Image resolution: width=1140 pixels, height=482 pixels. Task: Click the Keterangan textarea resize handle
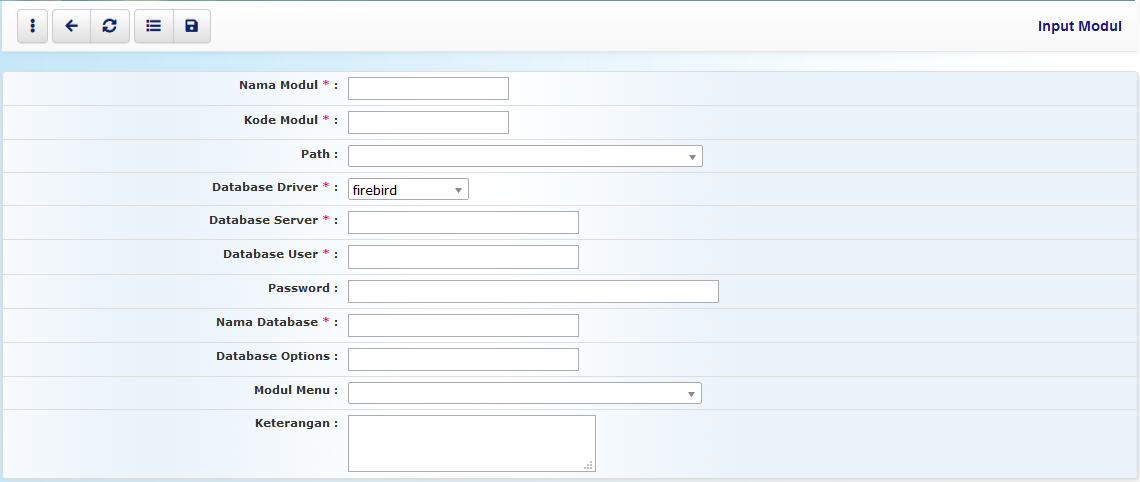click(x=589, y=465)
